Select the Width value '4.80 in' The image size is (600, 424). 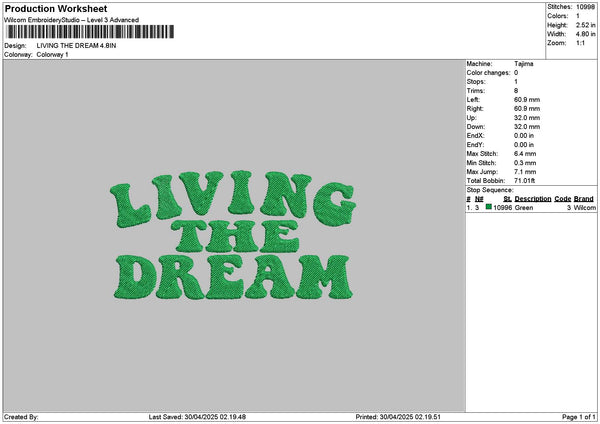tap(585, 34)
